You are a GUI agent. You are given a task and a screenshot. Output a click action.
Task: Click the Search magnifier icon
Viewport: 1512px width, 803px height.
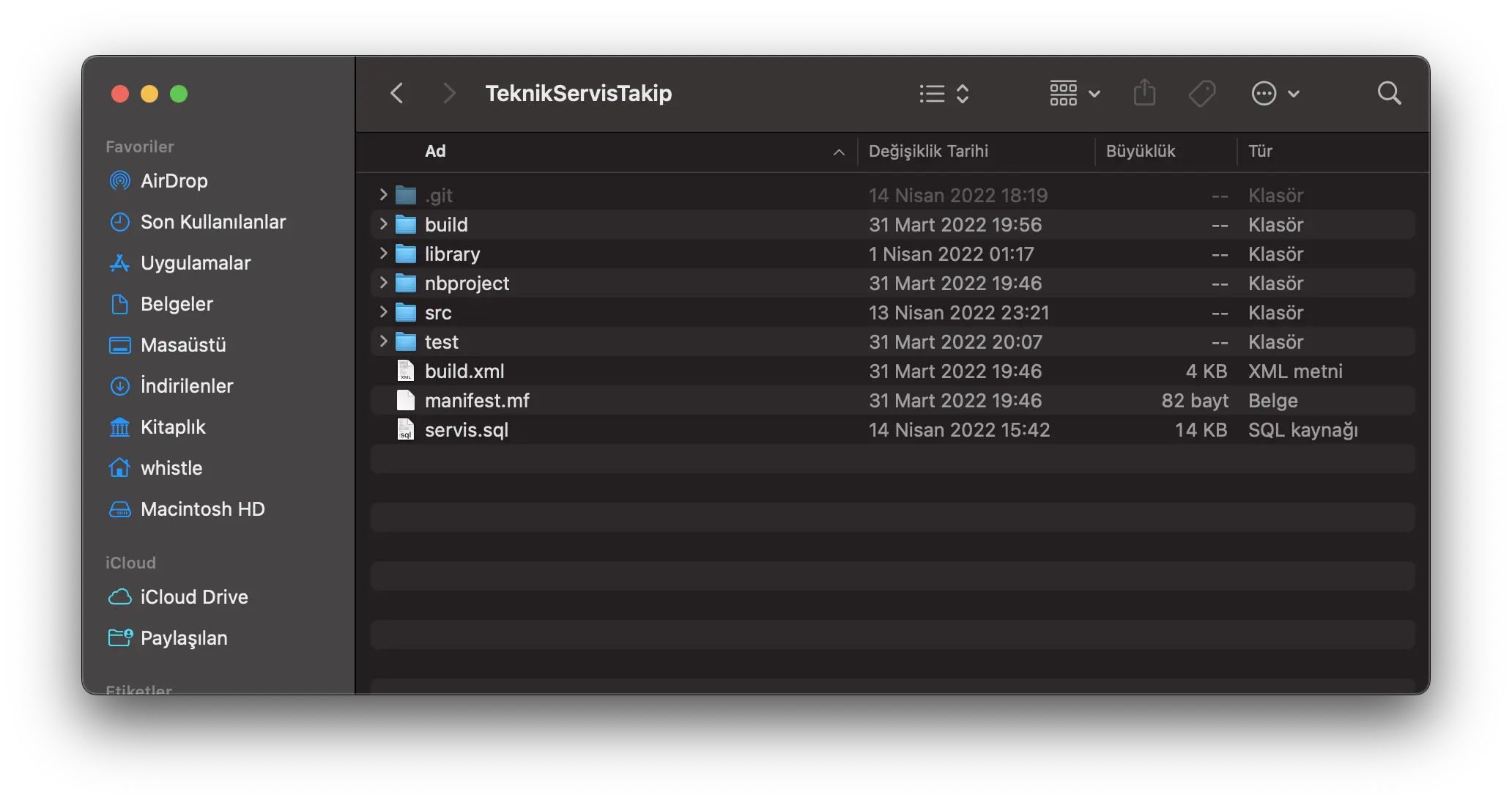click(x=1389, y=93)
